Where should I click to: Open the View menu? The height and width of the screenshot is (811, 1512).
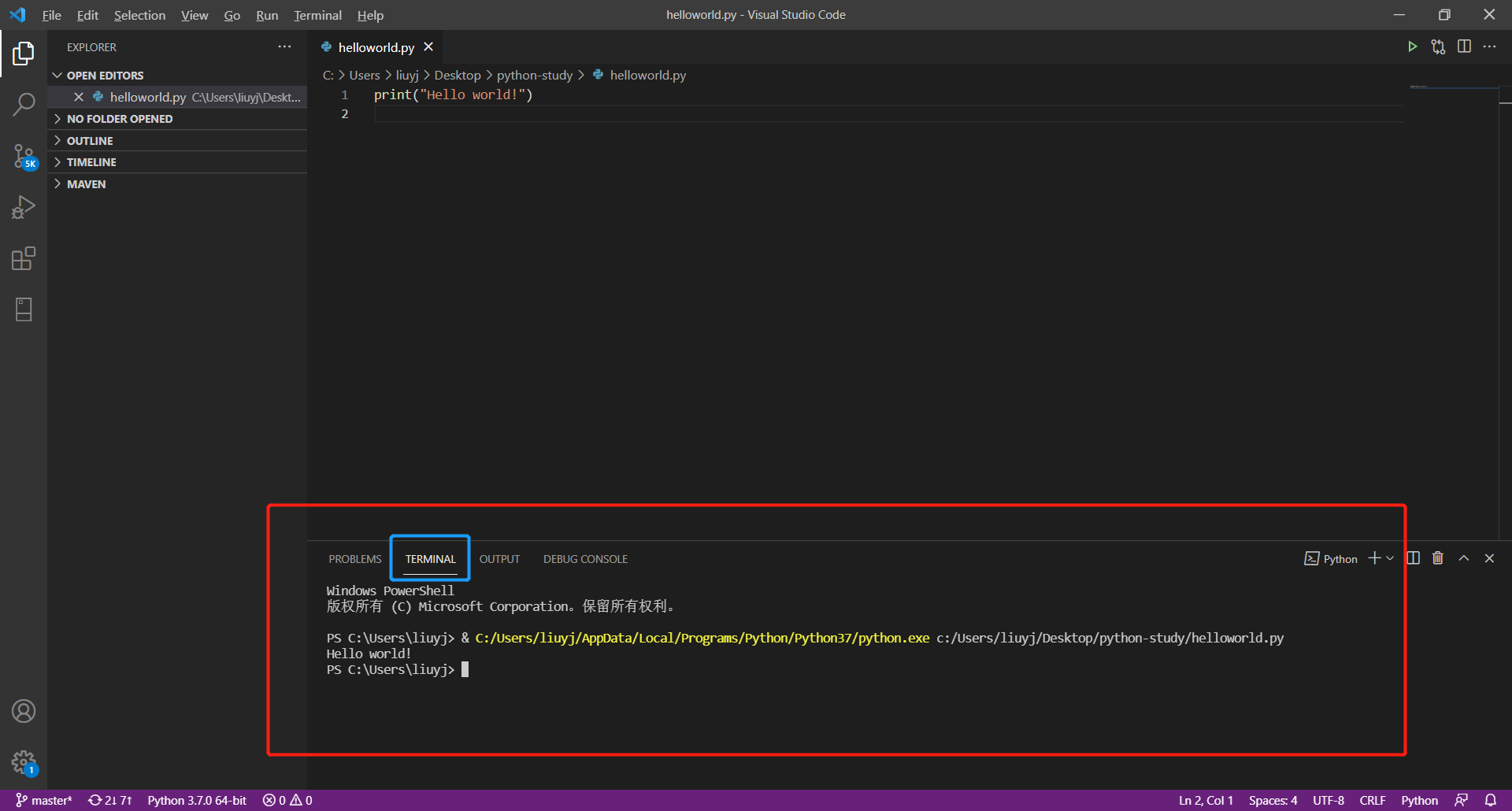coord(195,15)
